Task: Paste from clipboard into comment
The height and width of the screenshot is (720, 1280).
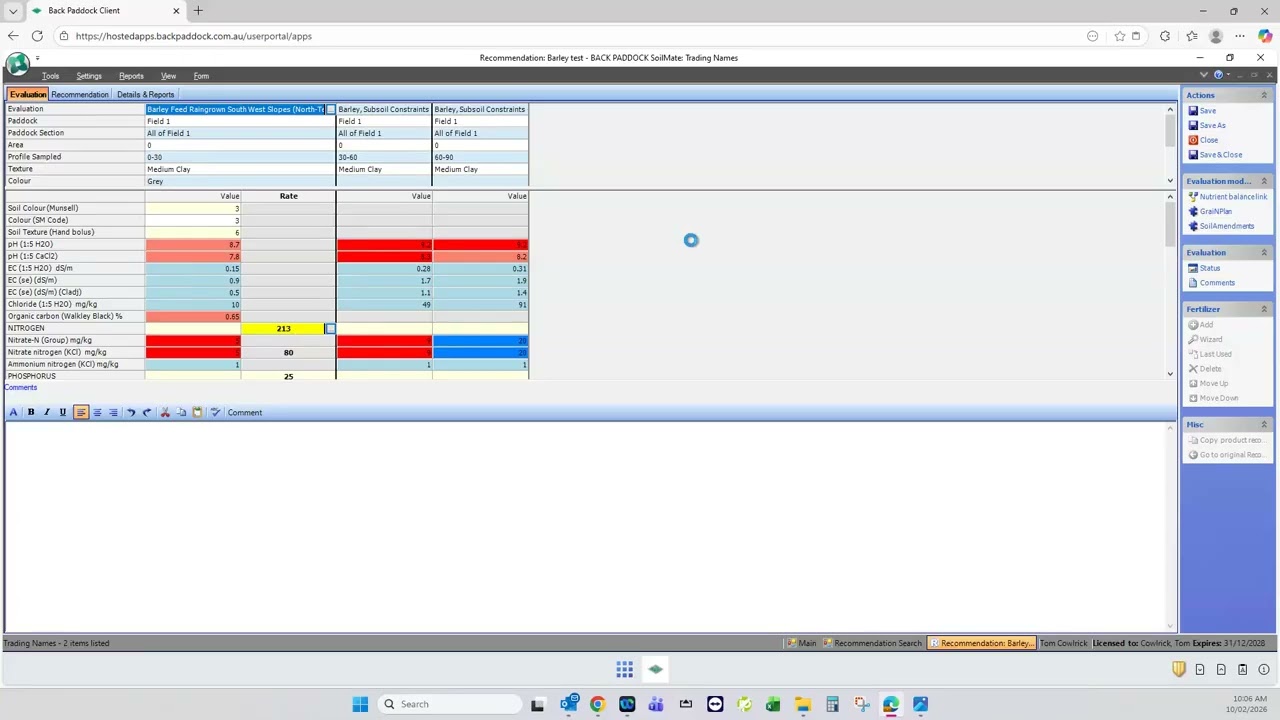Action: coord(197,412)
